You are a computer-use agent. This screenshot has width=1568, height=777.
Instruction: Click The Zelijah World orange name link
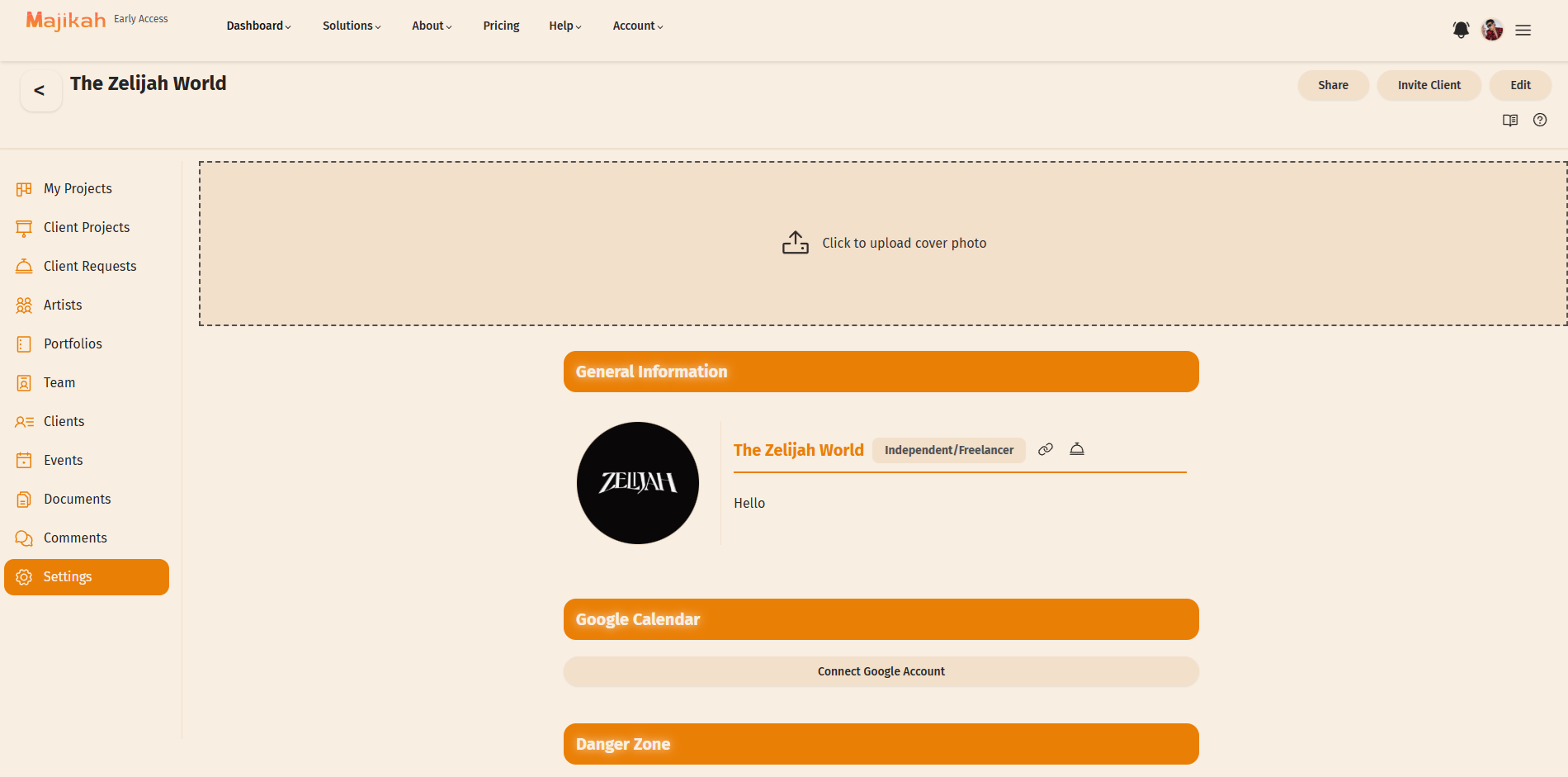coord(798,450)
